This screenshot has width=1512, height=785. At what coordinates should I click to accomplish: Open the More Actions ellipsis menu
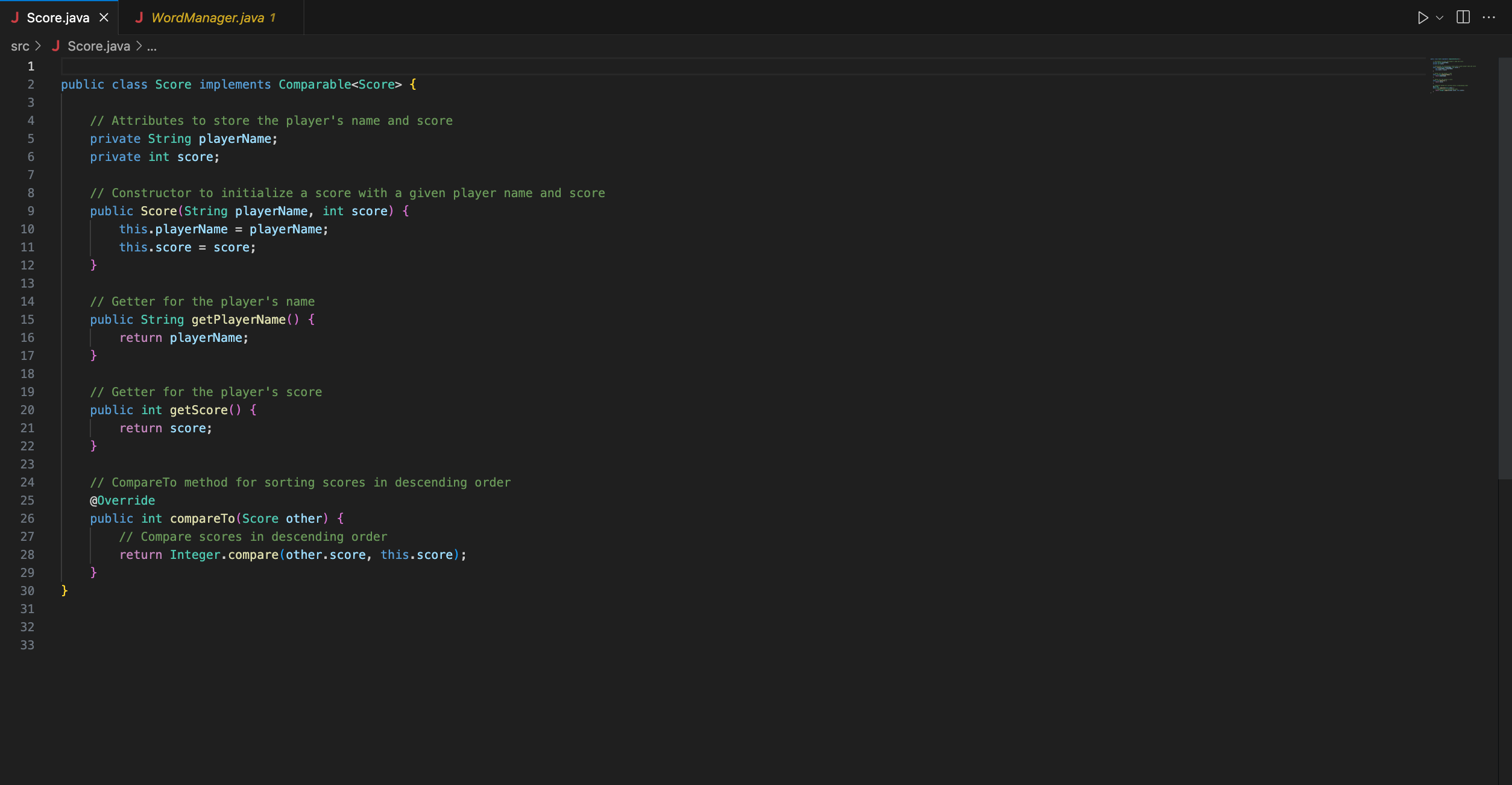[1488, 17]
